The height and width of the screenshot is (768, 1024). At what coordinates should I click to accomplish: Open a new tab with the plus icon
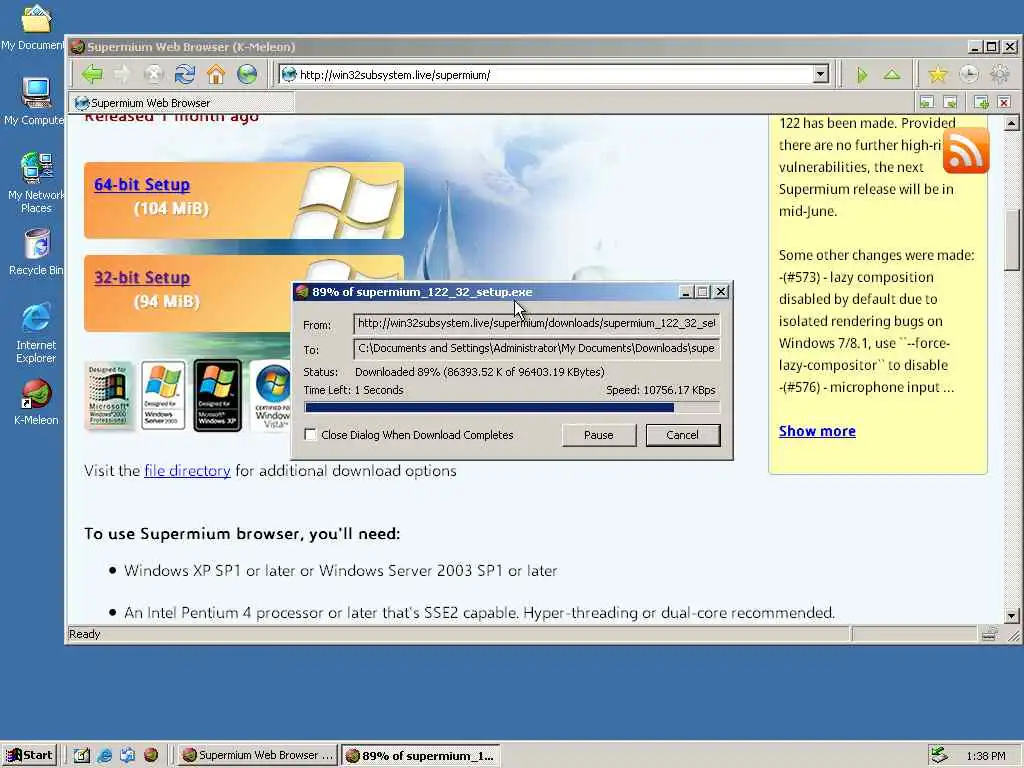981,103
